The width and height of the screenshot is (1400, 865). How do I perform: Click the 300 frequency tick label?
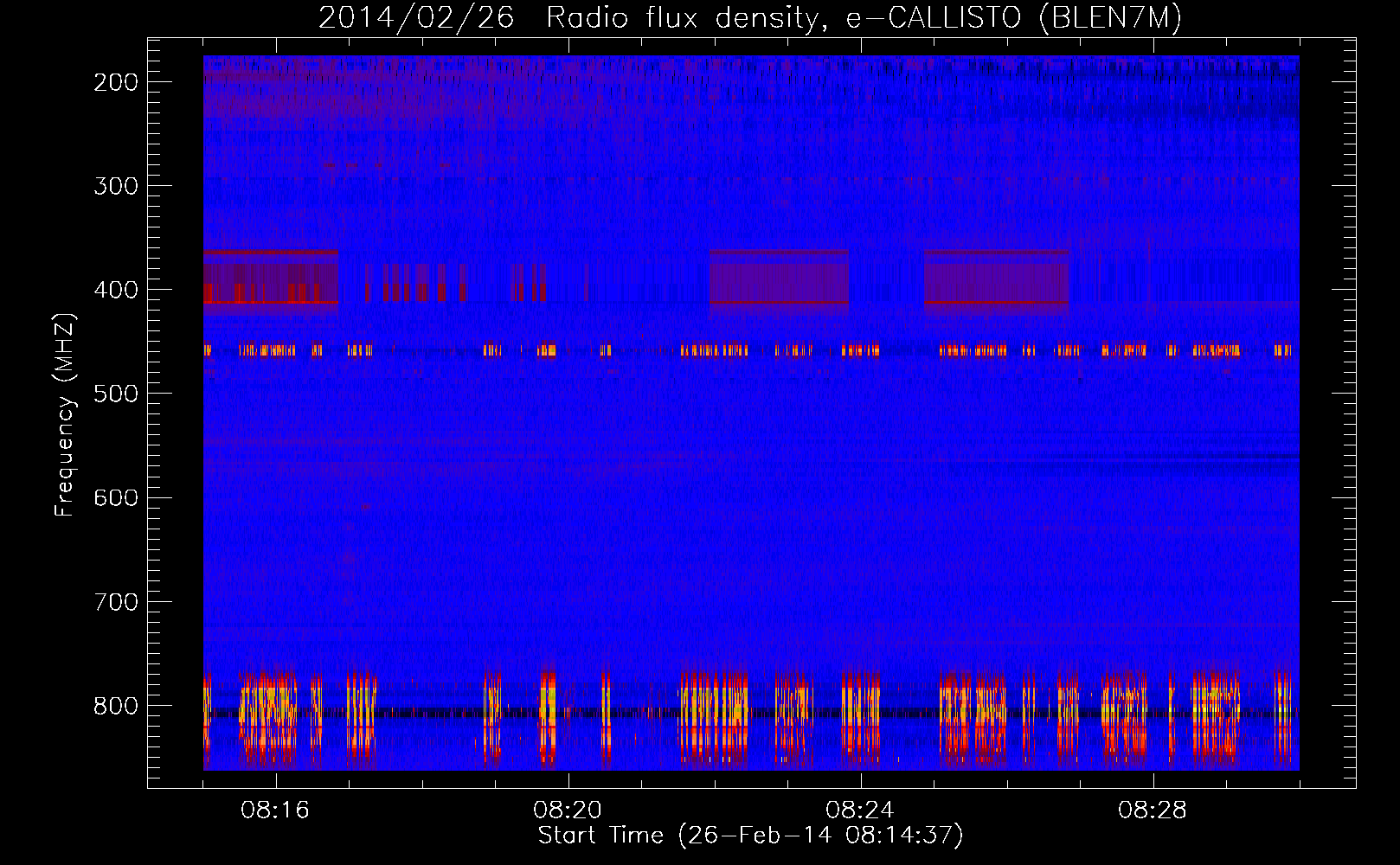coord(116,186)
